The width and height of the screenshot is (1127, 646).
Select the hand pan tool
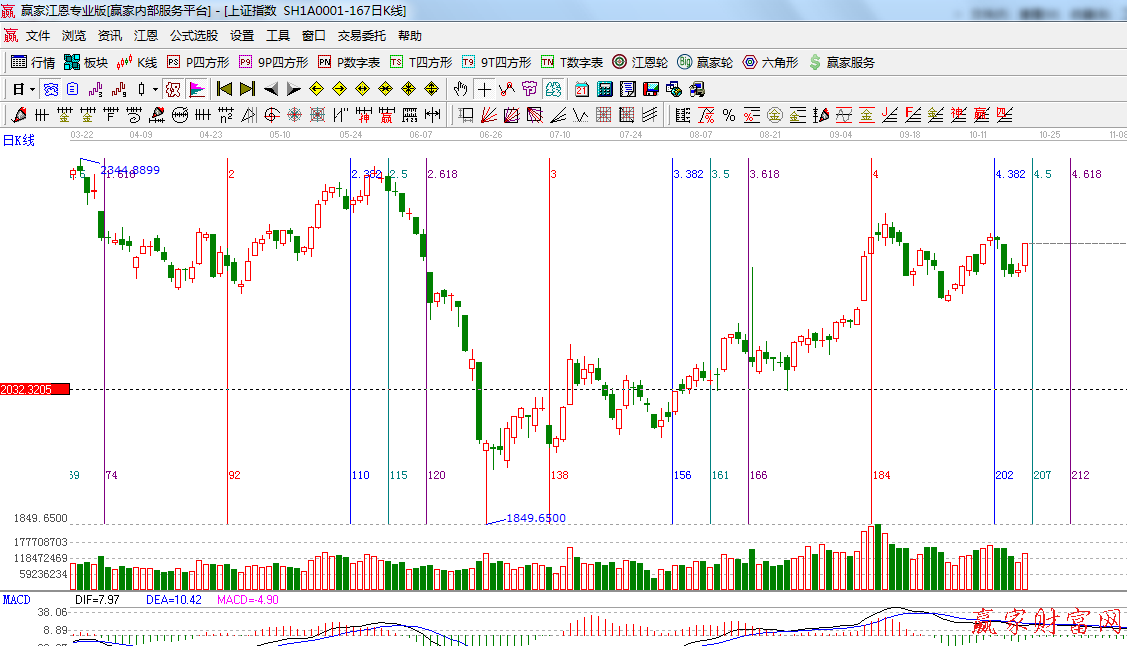point(461,89)
